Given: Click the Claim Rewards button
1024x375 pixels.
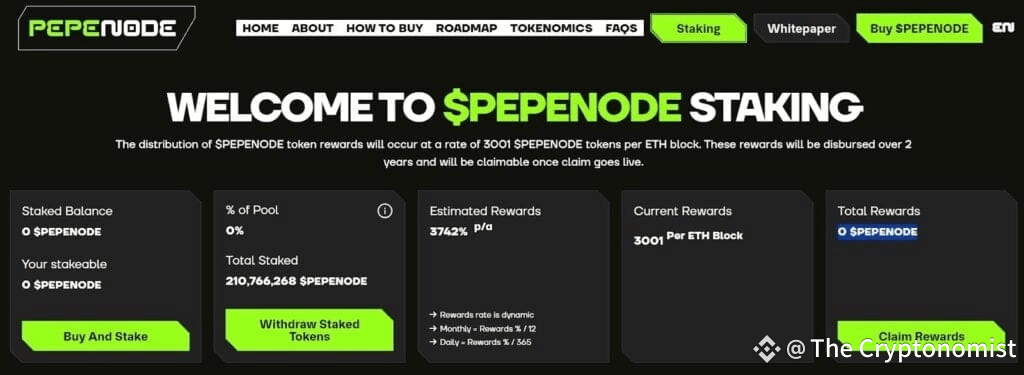Looking at the screenshot, I should click(x=921, y=336).
